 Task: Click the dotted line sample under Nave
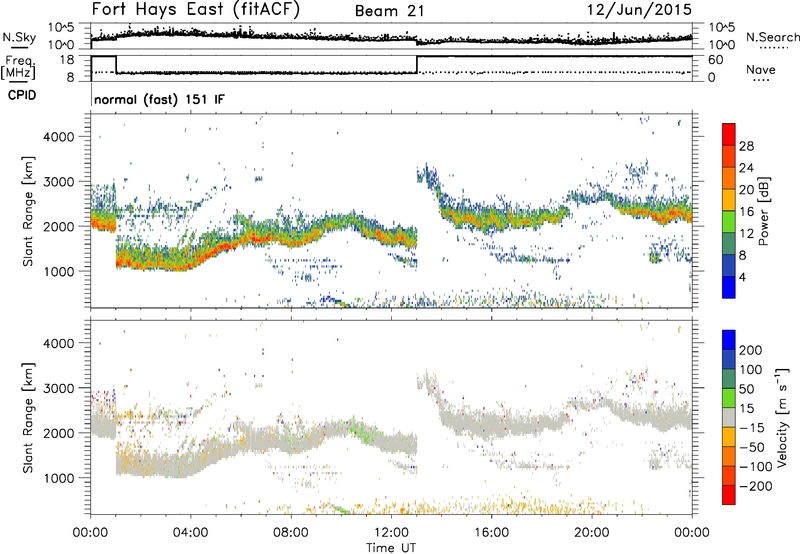tap(761, 81)
